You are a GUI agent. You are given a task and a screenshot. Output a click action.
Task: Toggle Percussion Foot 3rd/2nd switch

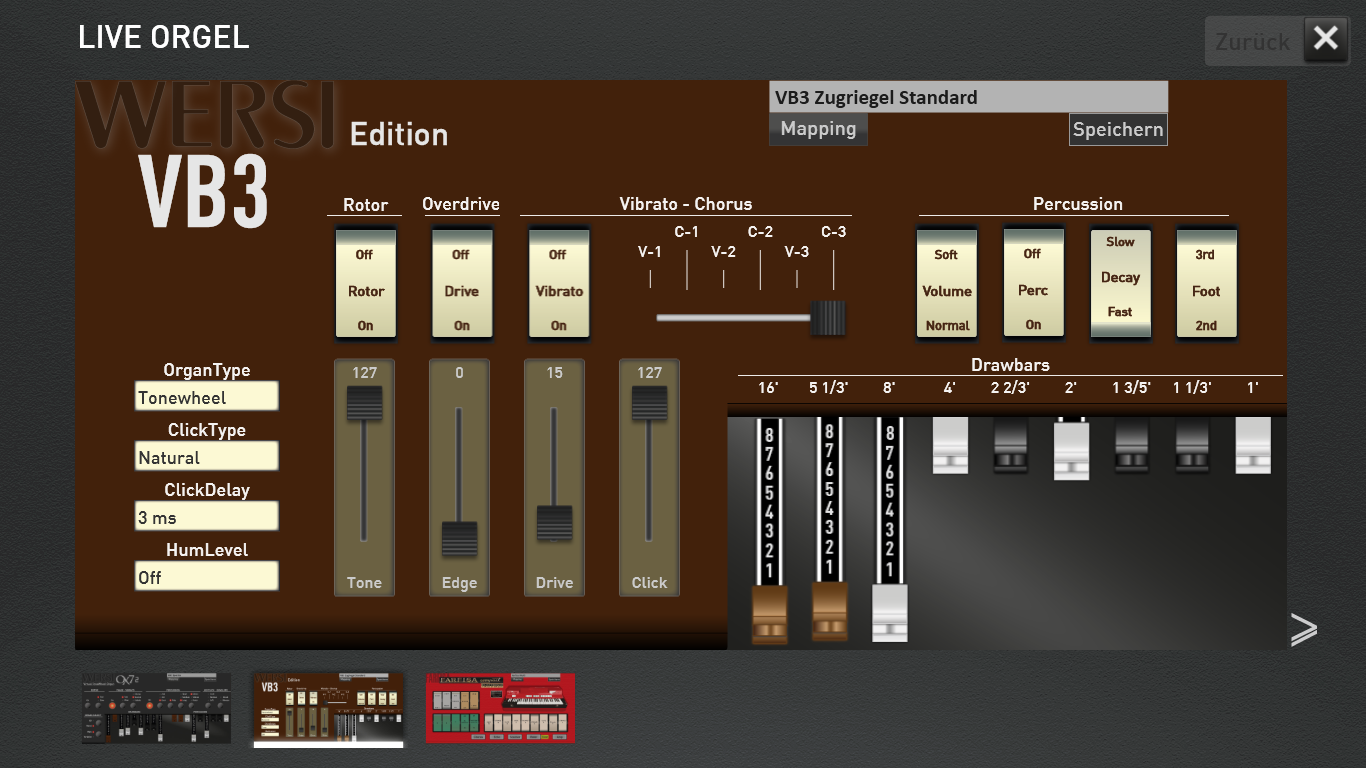coord(1206,283)
